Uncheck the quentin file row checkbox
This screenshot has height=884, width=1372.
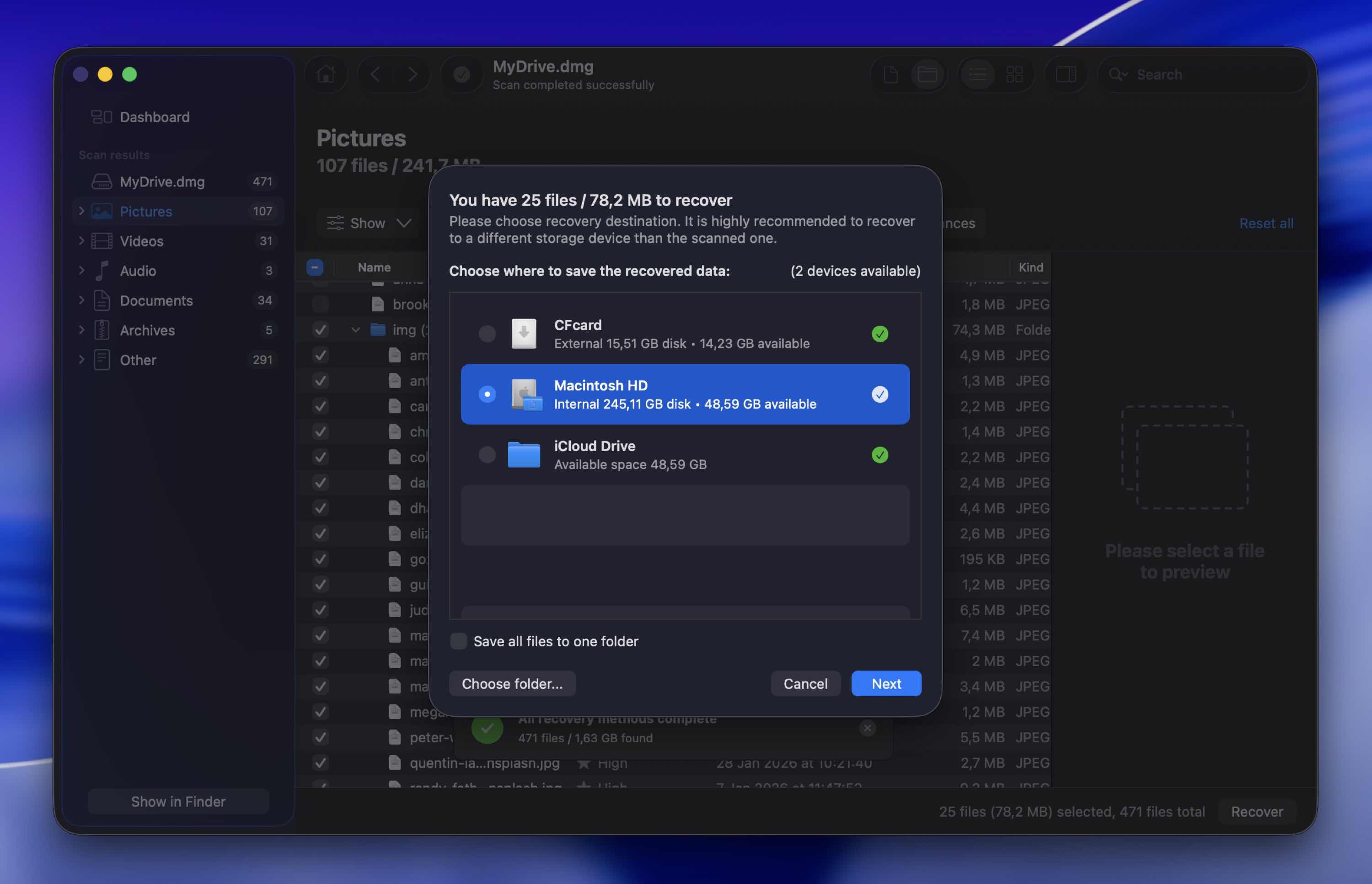coord(321,763)
